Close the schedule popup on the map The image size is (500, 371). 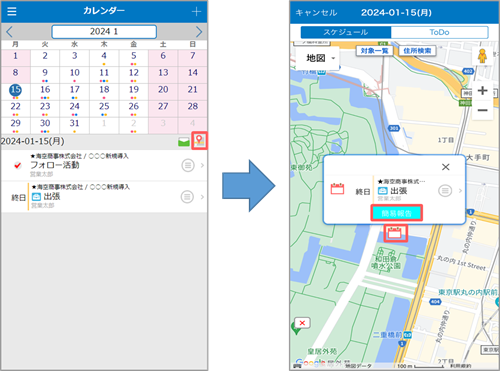tap(446, 167)
